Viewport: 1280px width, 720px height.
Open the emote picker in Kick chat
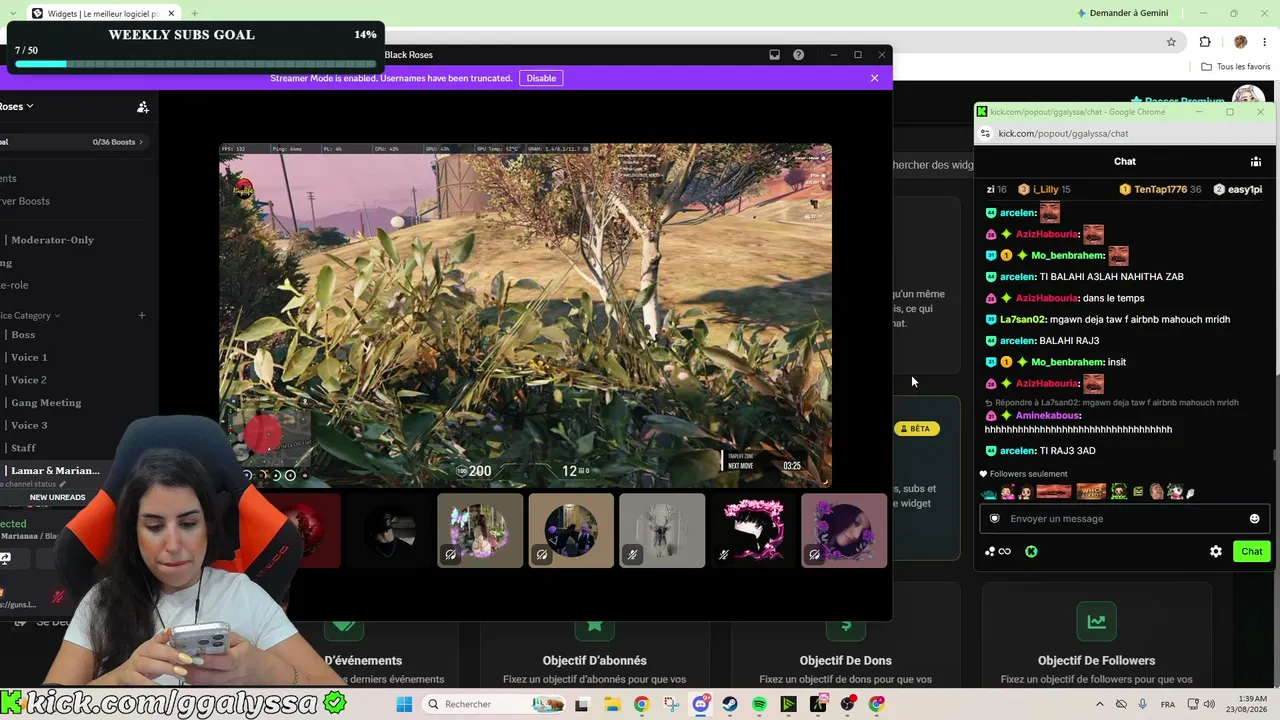tap(1254, 518)
